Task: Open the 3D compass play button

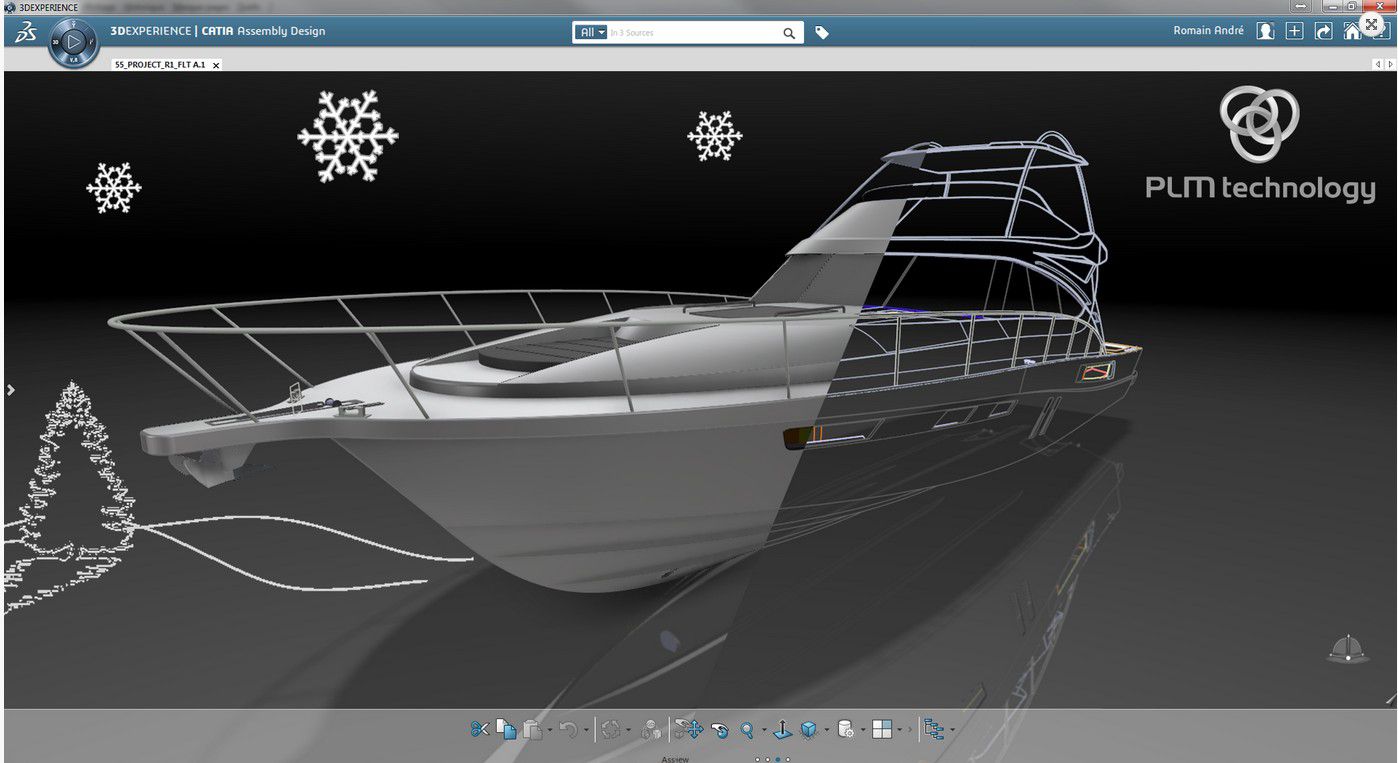Action: [74, 43]
